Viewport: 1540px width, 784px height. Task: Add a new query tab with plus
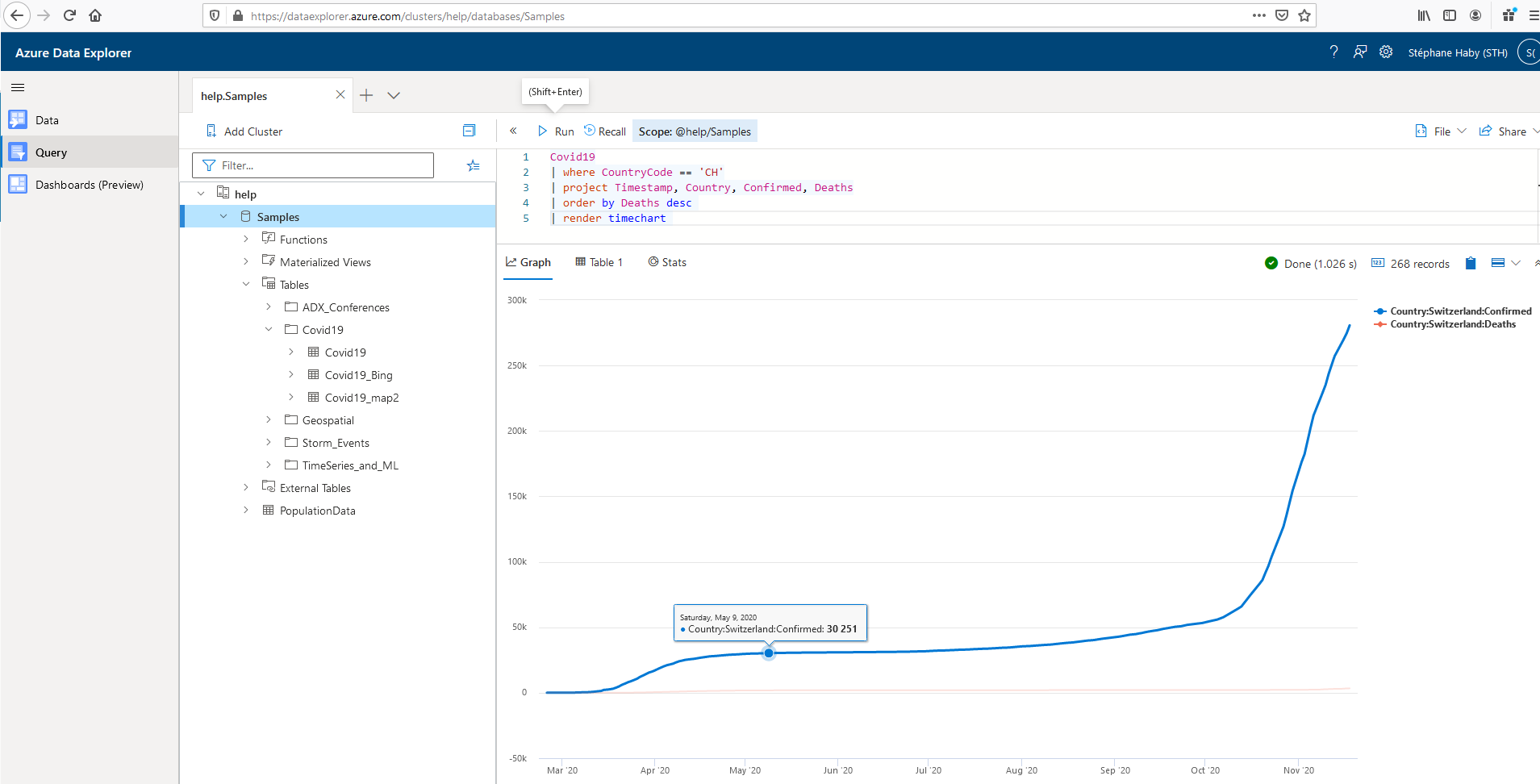pos(366,95)
